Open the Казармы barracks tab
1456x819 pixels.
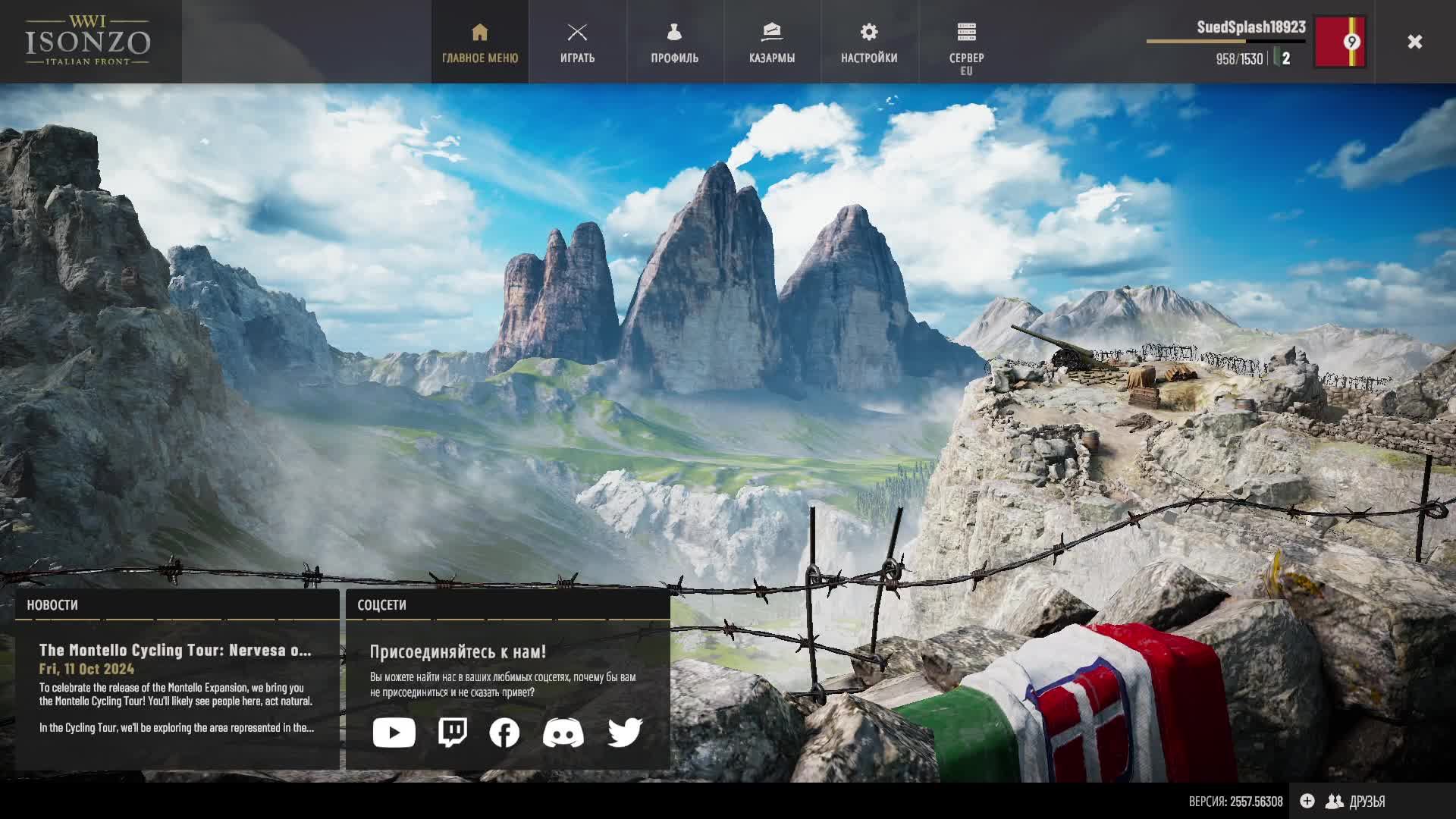[x=771, y=42]
